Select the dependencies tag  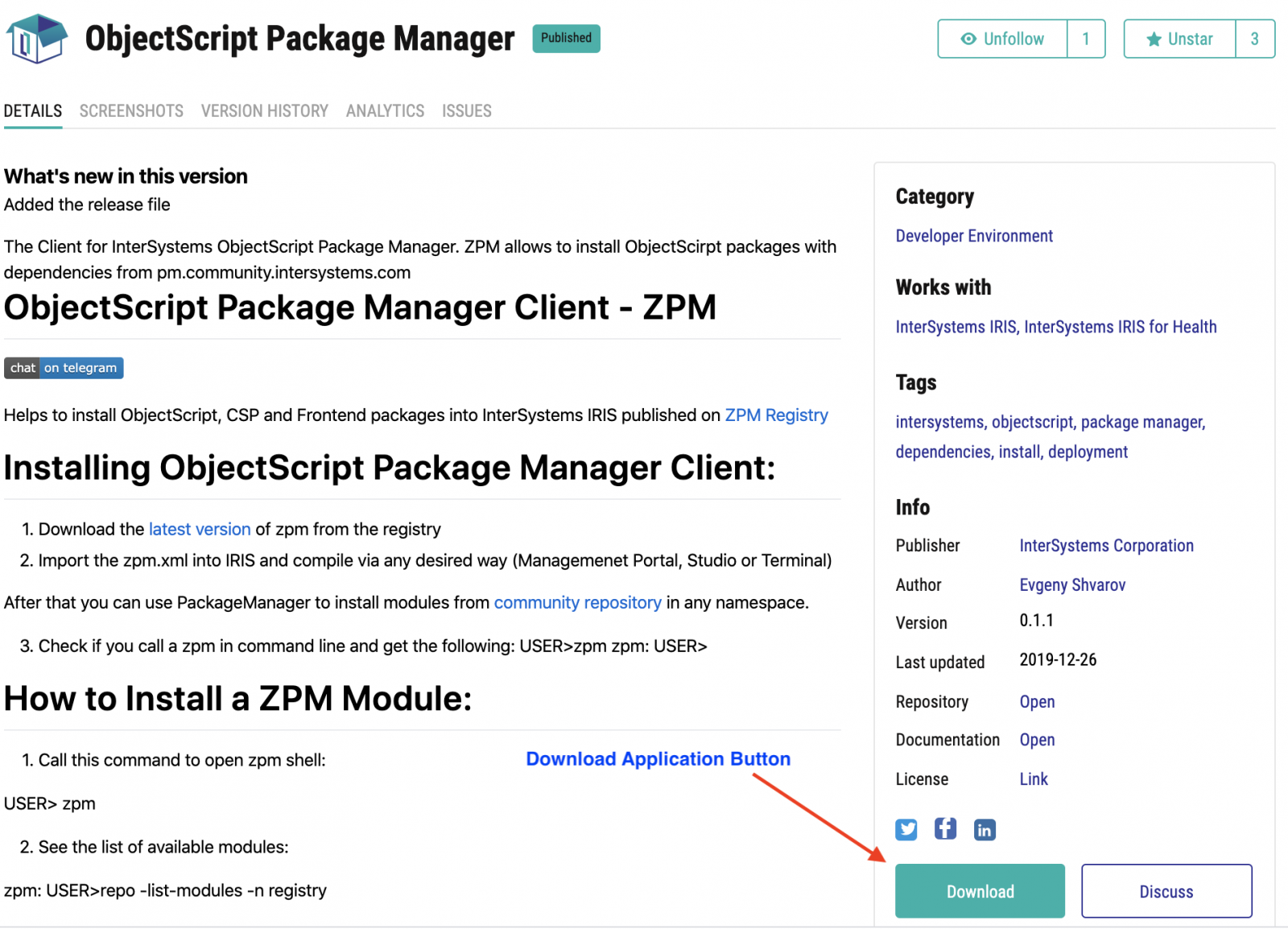[x=943, y=452]
